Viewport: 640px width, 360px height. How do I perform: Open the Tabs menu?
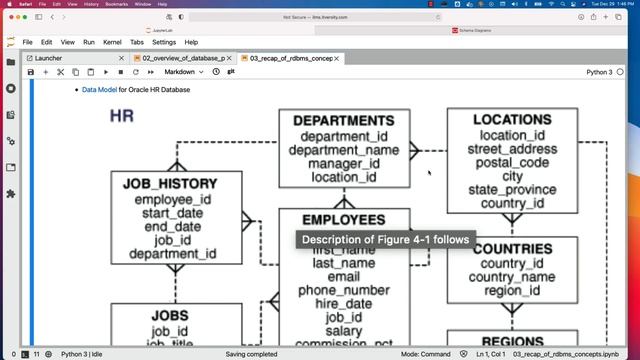coord(137,42)
